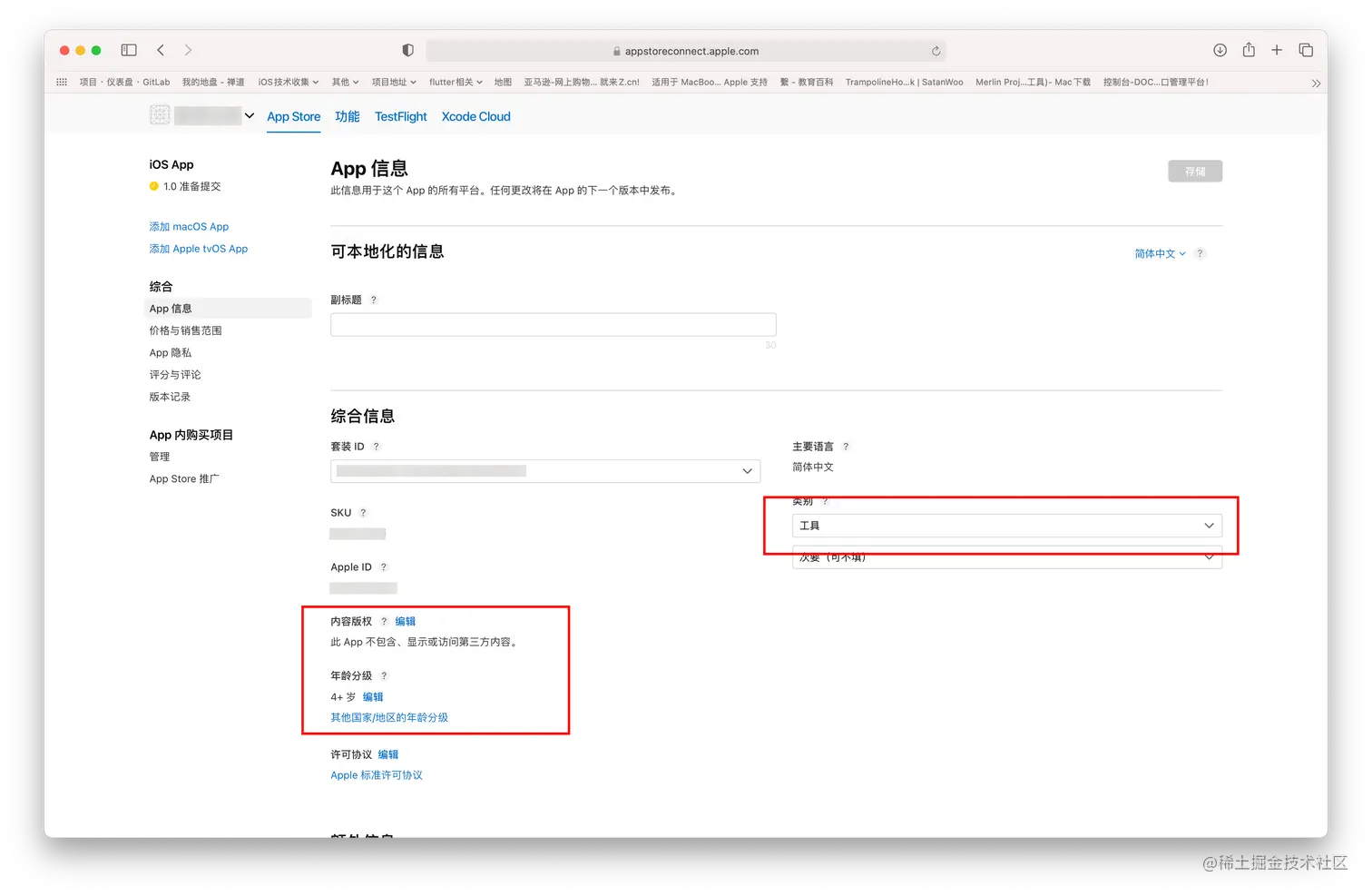Select App 信息 in the sidebar

(228, 309)
